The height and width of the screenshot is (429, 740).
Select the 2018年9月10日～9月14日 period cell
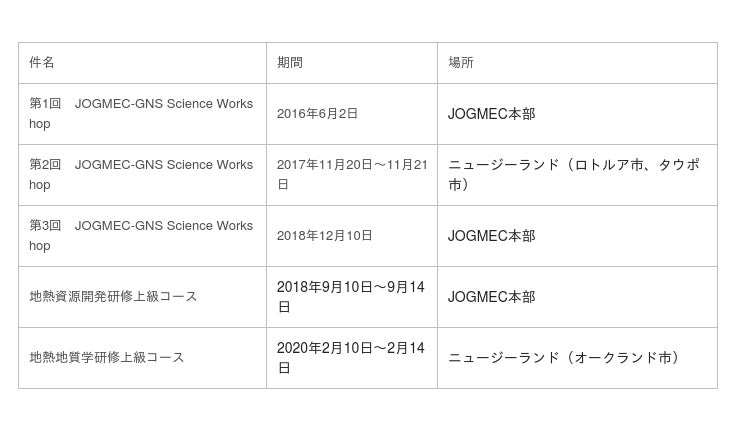351,297
